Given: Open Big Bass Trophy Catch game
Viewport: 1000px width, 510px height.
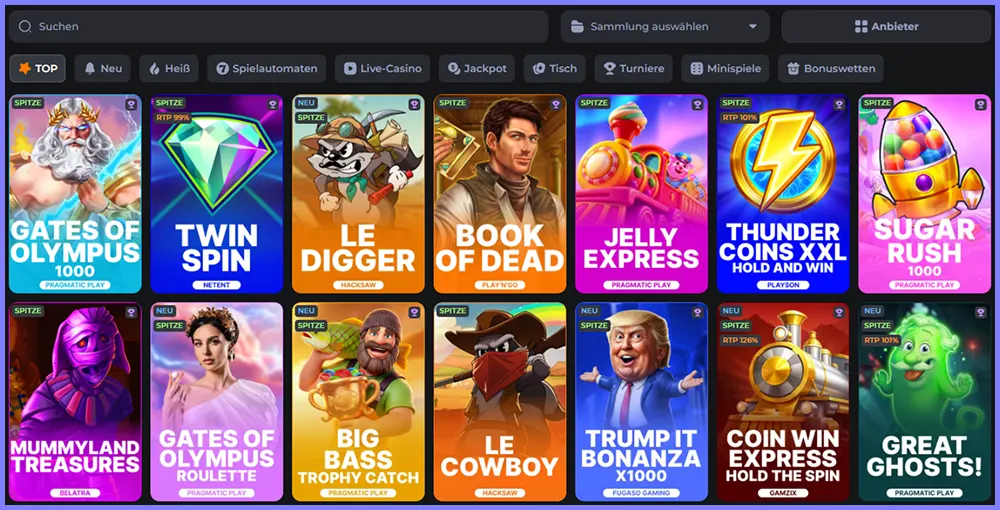Looking at the screenshot, I should click(x=358, y=402).
